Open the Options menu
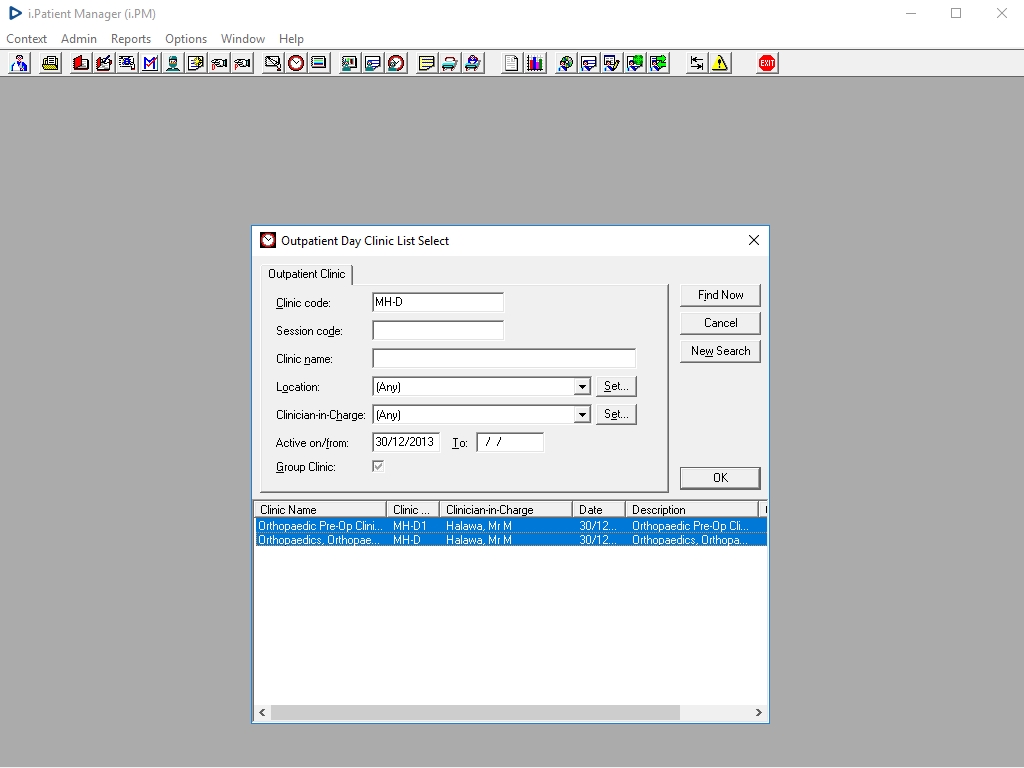This screenshot has width=1024, height=768. 186,39
